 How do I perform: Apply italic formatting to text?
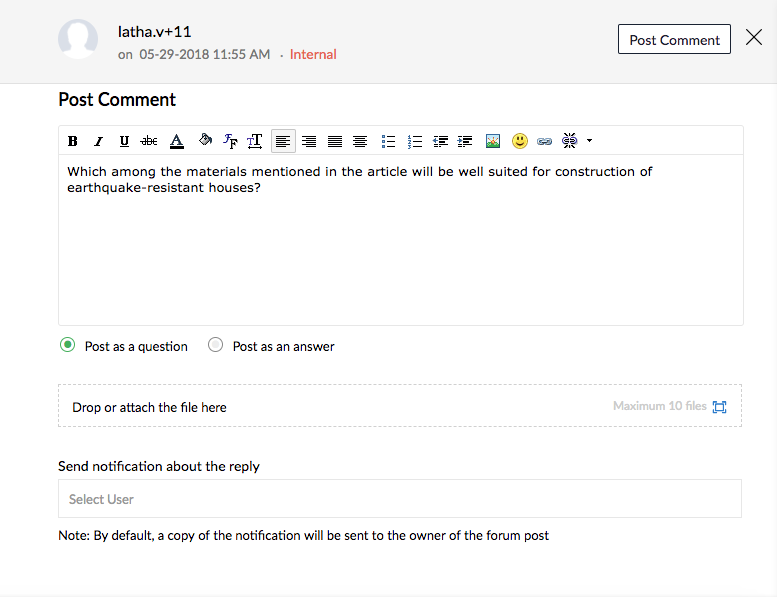point(98,141)
